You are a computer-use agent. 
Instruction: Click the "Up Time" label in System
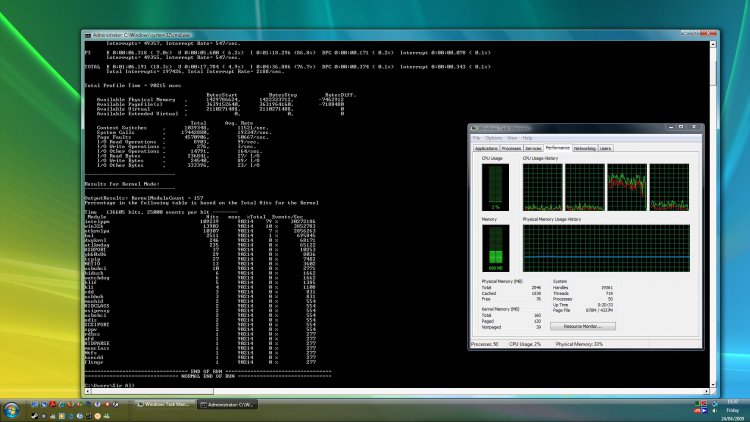coord(560,305)
